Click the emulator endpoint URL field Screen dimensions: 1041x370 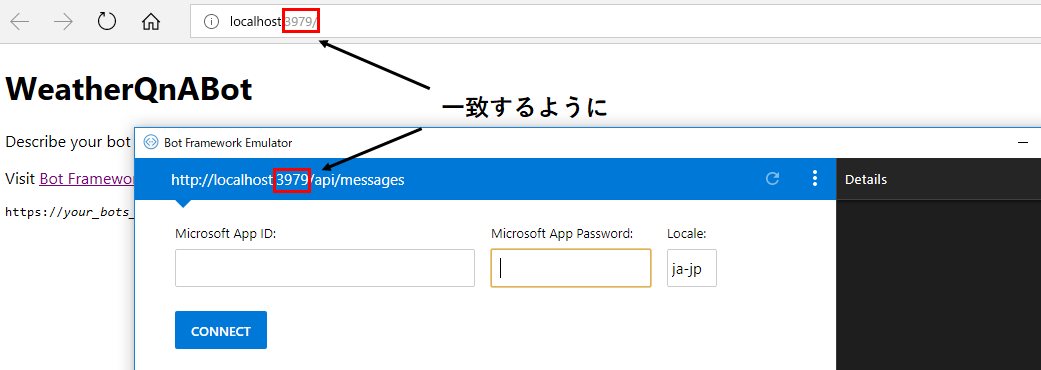pyautogui.click(x=287, y=179)
